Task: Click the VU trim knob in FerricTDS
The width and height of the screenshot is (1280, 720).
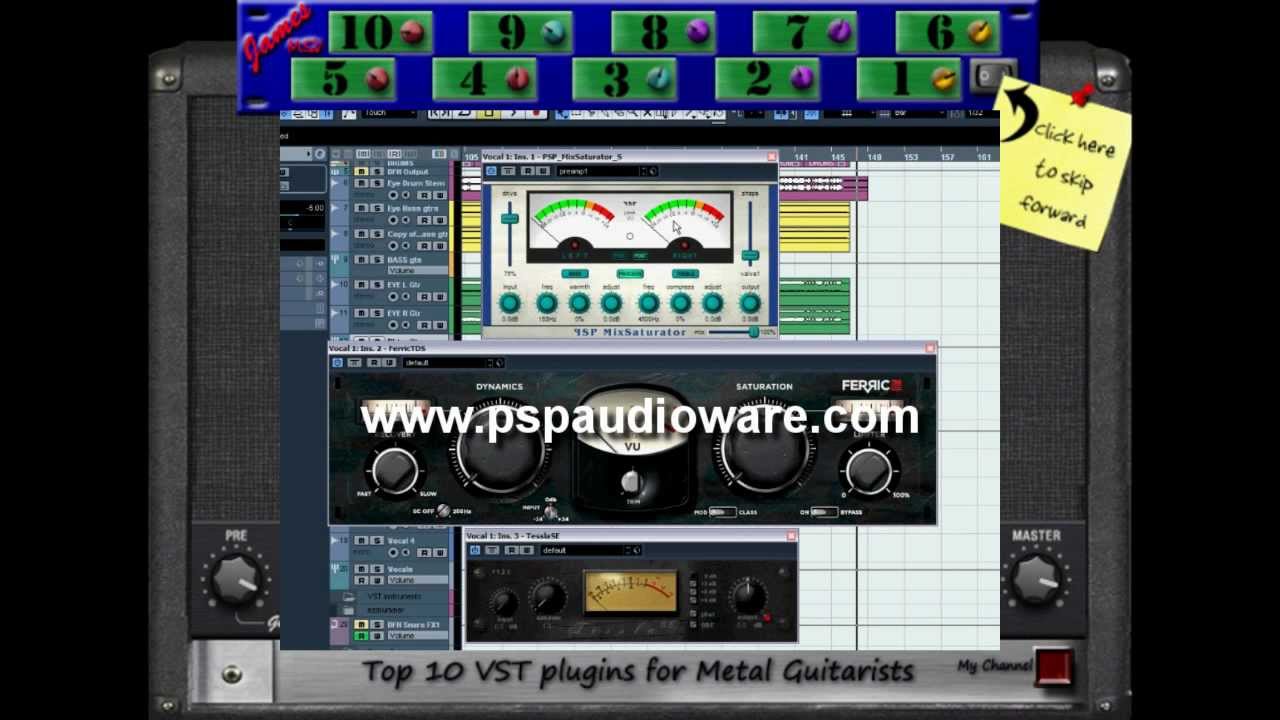Action: pyautogui.click(x=631, y=483)
